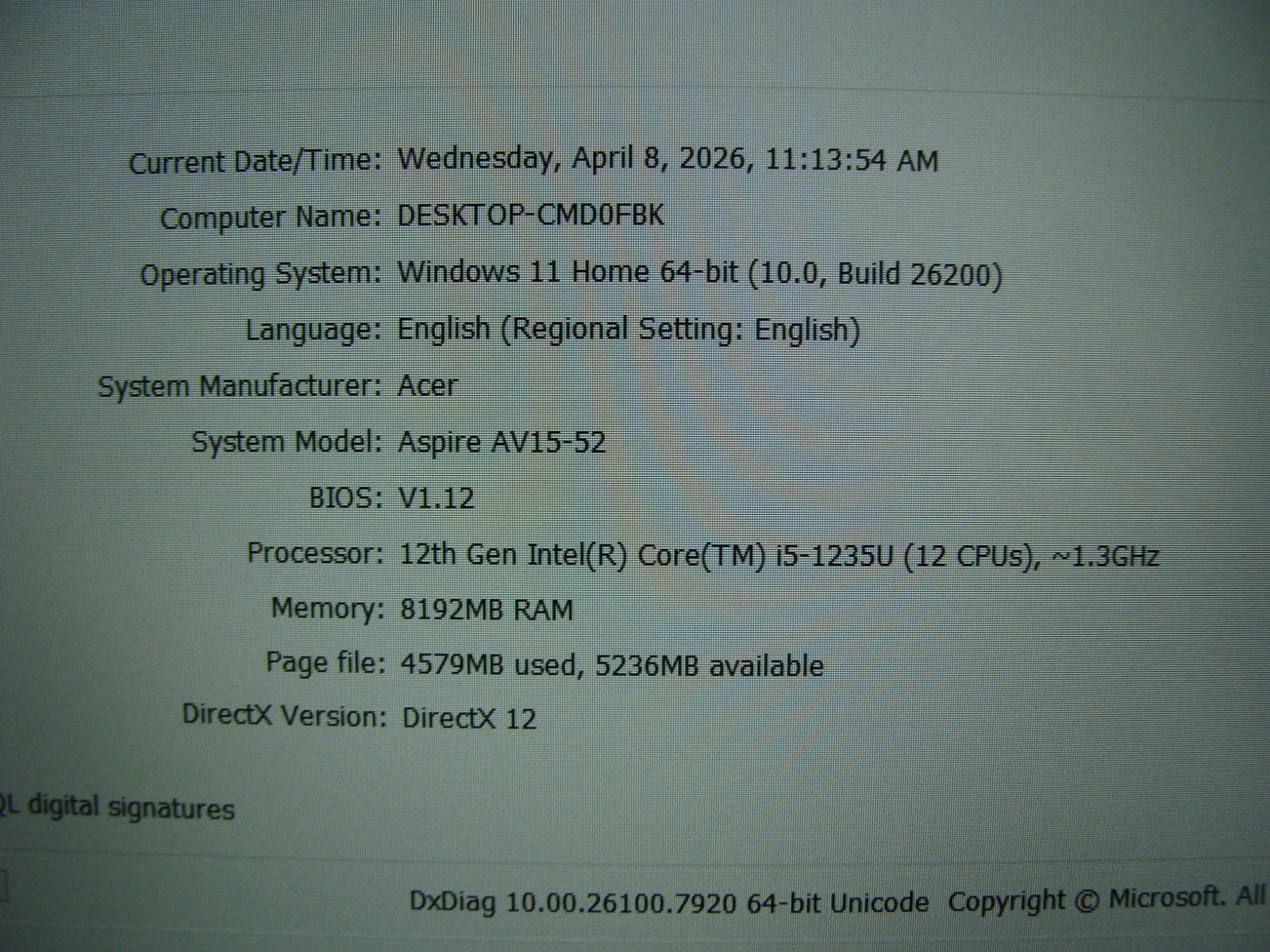
Task: Click the BIOS version V1.12
Action: point(436,498)
